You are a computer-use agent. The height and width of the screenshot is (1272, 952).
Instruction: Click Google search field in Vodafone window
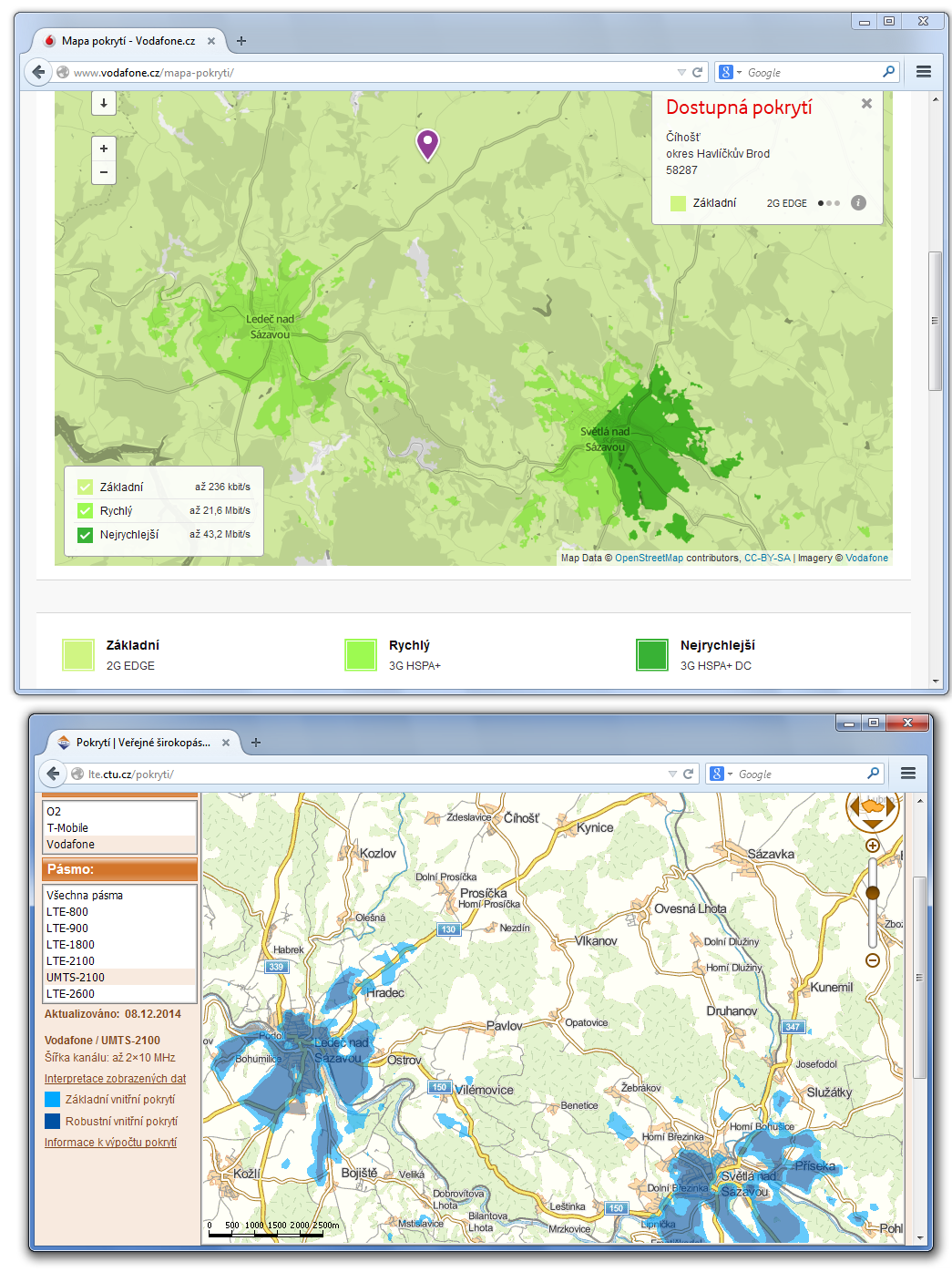point(813,72)
